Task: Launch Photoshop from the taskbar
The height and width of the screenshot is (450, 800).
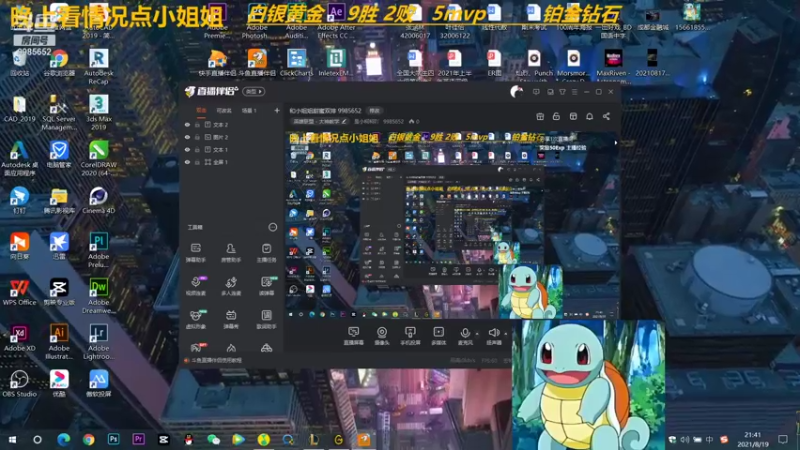Action: 113,439
